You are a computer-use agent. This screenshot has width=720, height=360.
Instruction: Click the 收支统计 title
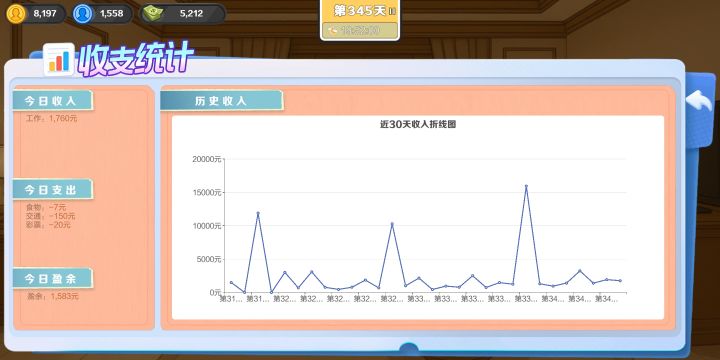tap(136, 59)
